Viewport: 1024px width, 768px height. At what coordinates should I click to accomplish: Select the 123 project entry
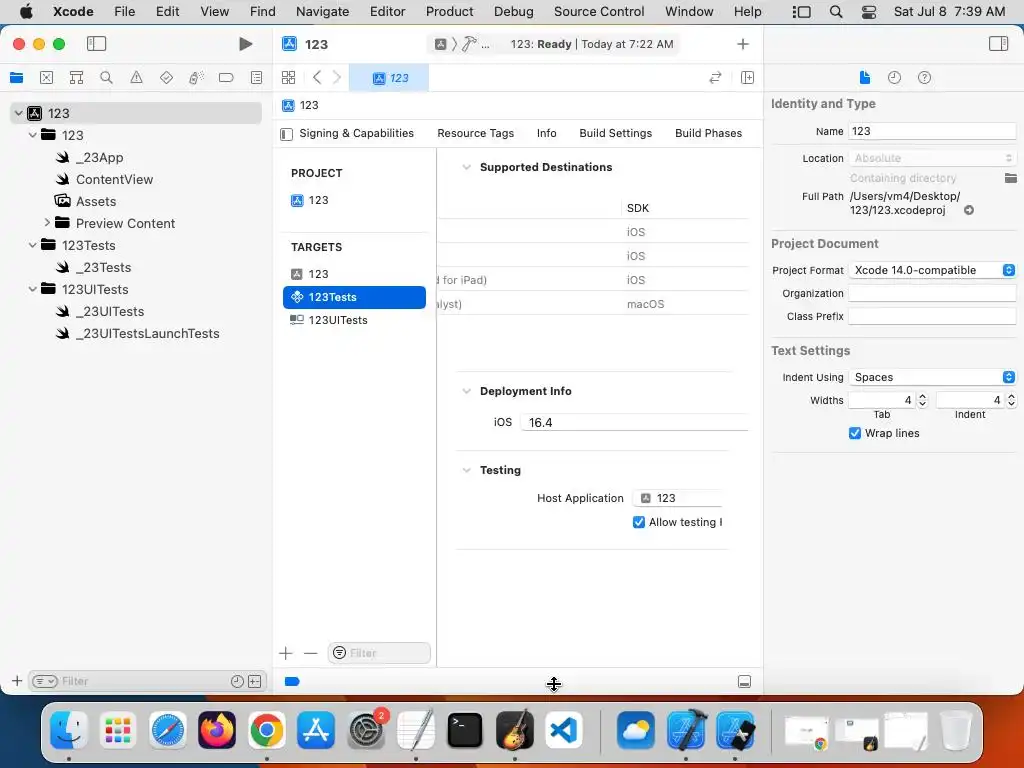pos(354,200)
